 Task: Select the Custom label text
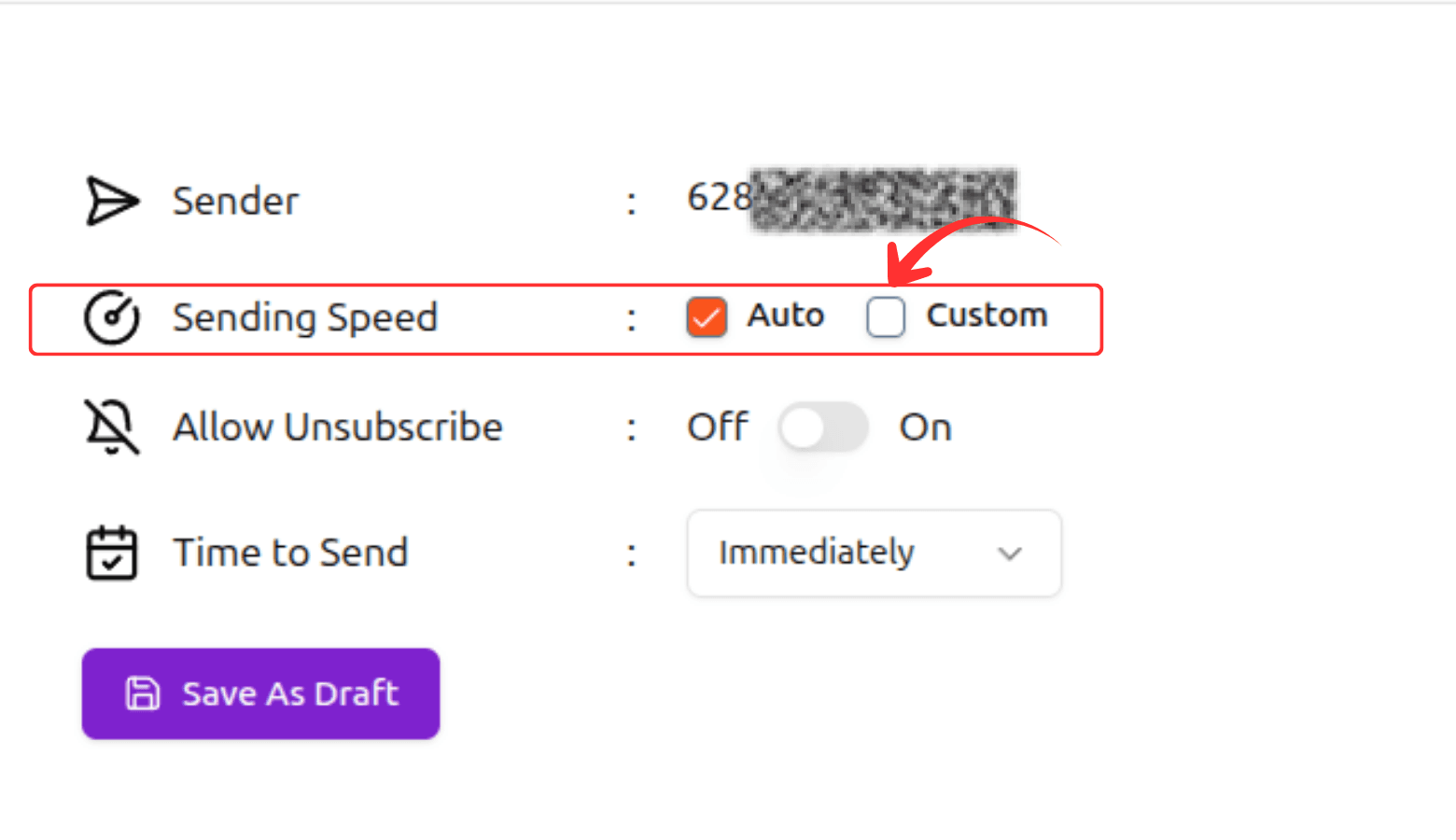pyautogui.click(x=987, y=315)
